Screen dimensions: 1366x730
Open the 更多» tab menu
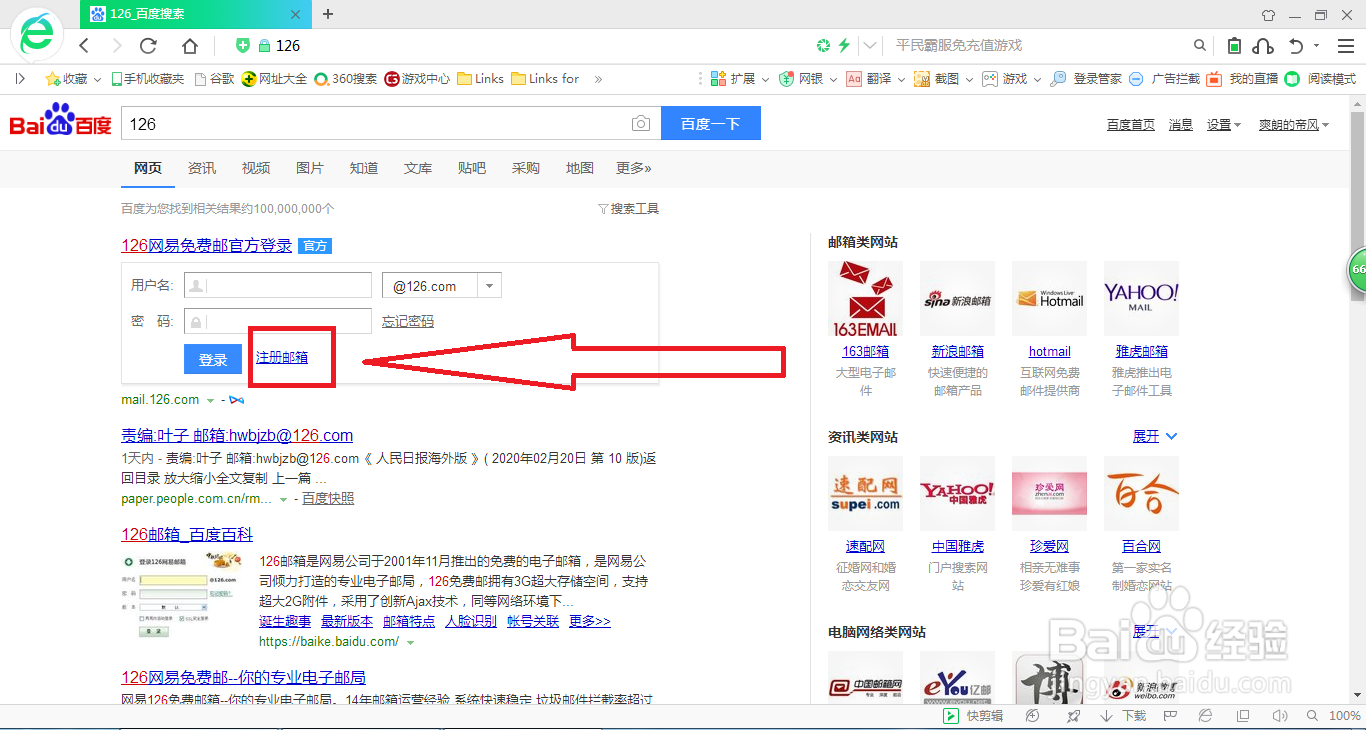[x=634, y=168]
